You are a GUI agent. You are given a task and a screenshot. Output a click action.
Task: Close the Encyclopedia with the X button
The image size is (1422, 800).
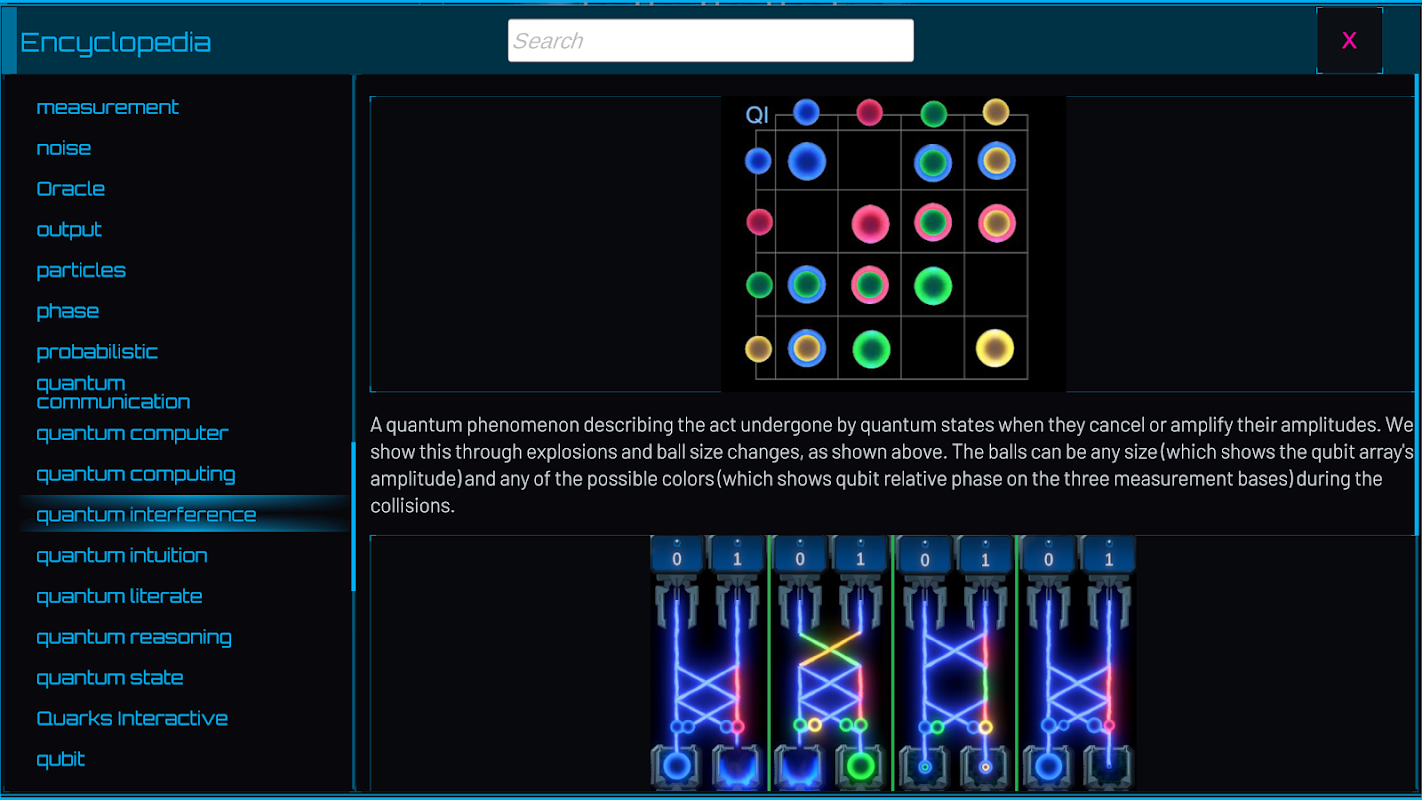click(1349, 41)
